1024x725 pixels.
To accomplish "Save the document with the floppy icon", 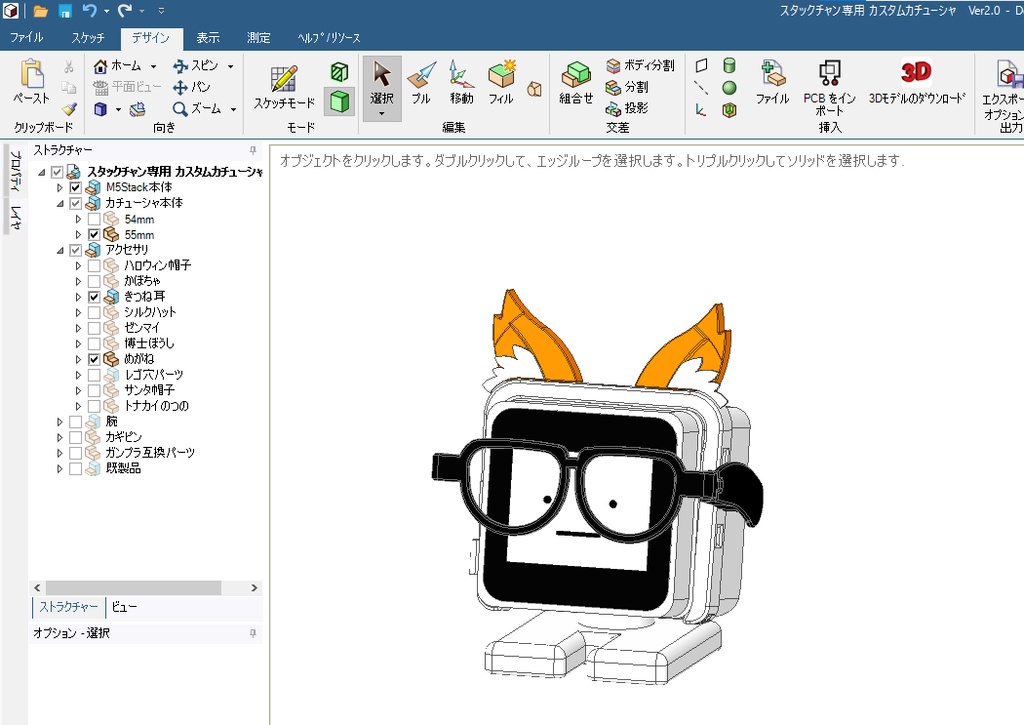I will [x=65, y=11].
